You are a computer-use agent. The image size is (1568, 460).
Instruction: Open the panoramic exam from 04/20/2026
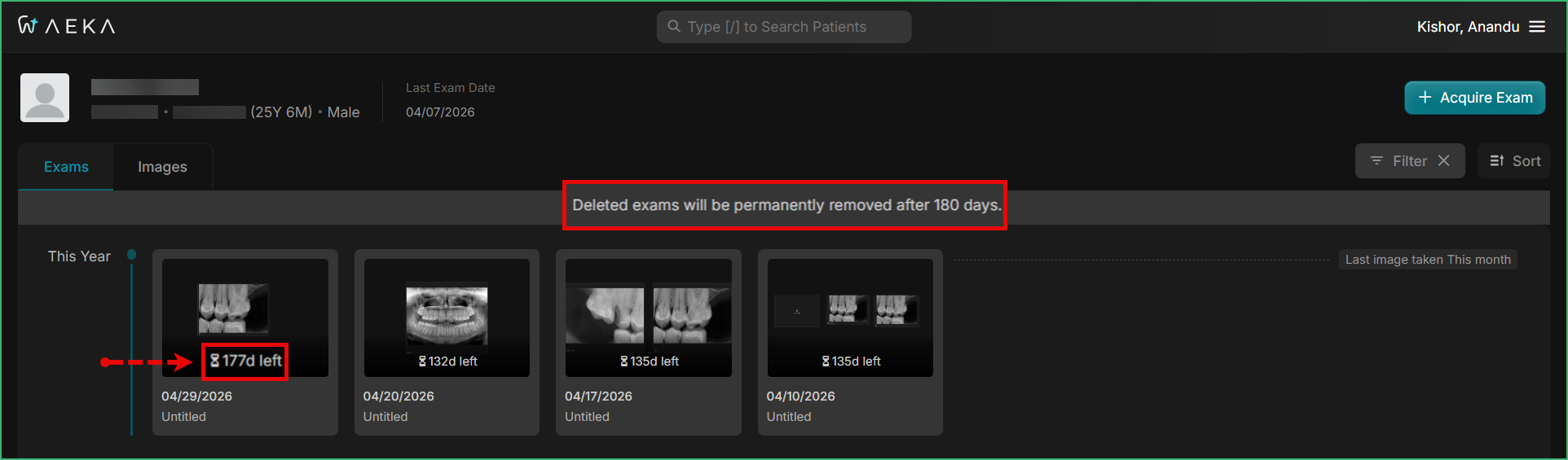(447, 318)
